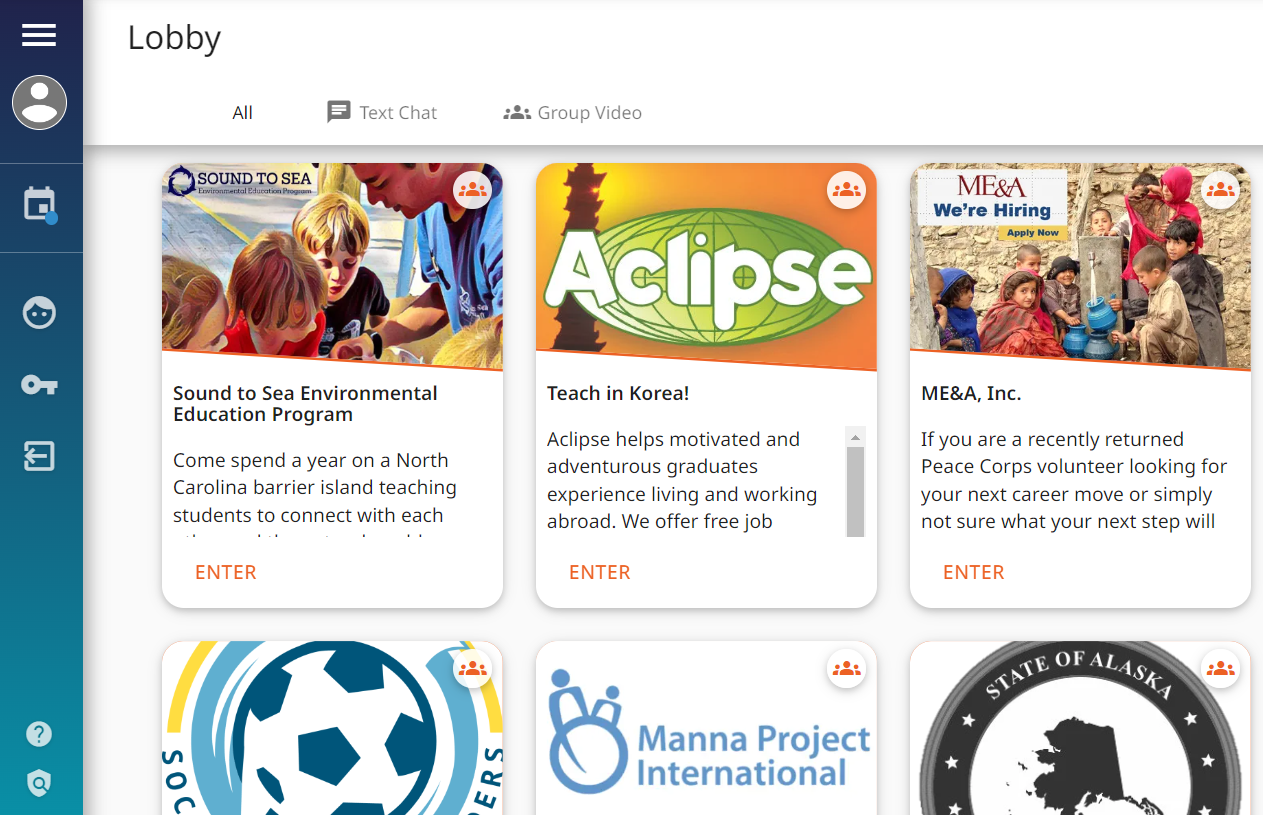Click the Aclipse description scrollbar thumb
The height and width of the screenshot is (815, 1263).
[855, 491]
